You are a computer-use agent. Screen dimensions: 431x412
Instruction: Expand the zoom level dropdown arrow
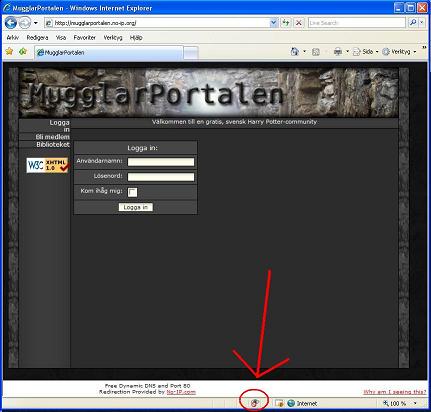(415, 403)
